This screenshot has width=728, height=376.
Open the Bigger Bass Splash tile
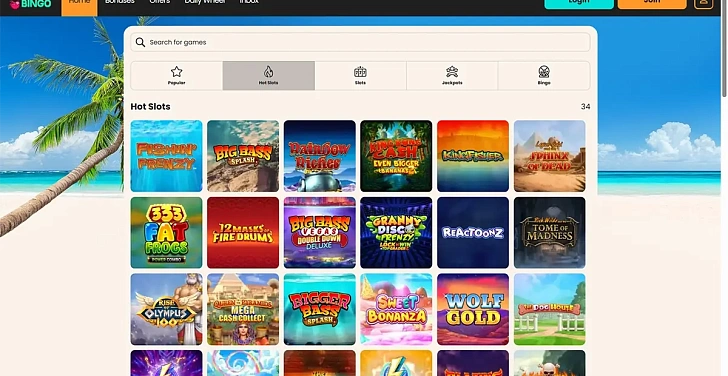pyautogui.click(x=319, y=309)
